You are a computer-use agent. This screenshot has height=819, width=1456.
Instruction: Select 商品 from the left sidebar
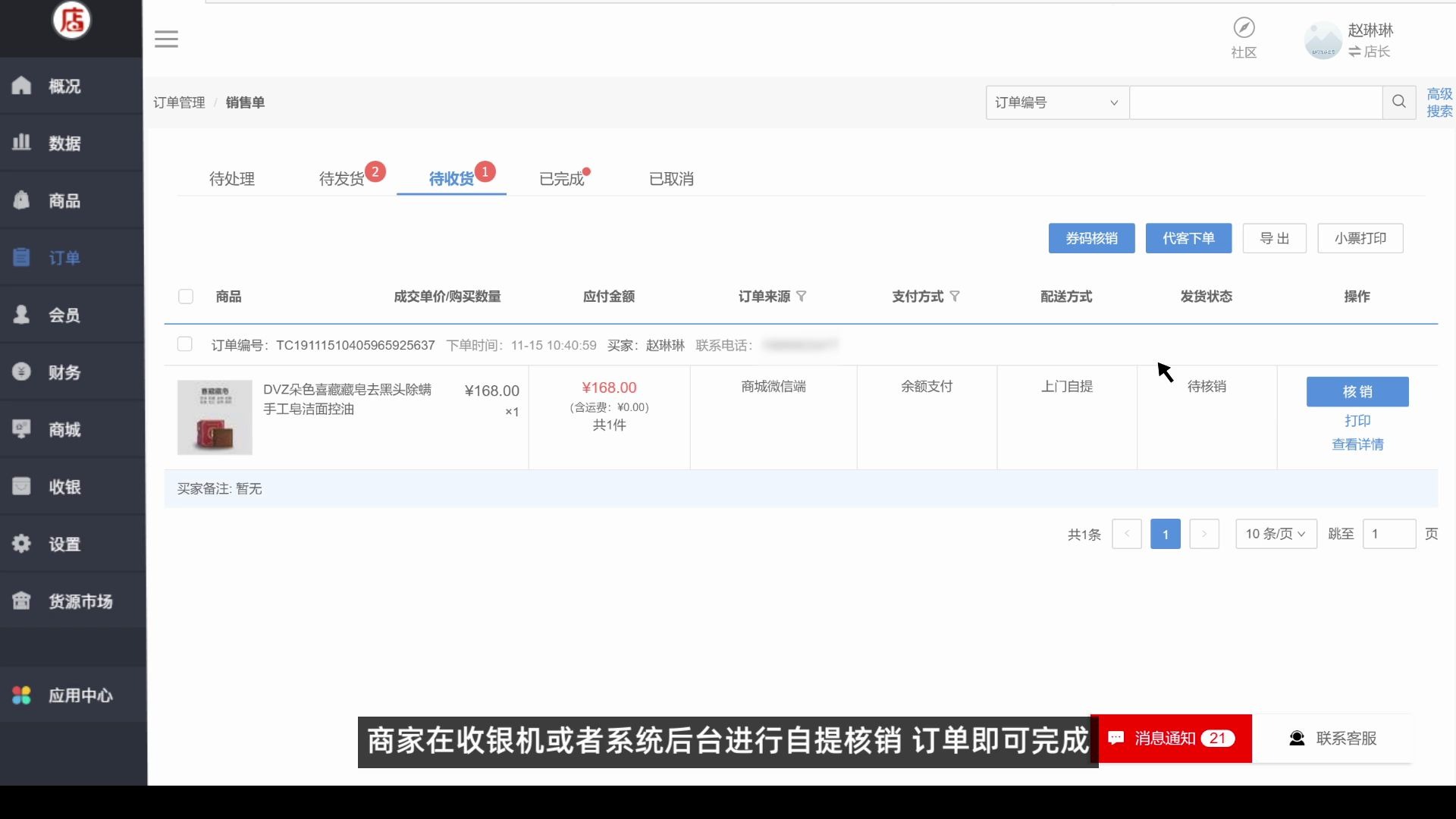[x=64, y=200]
